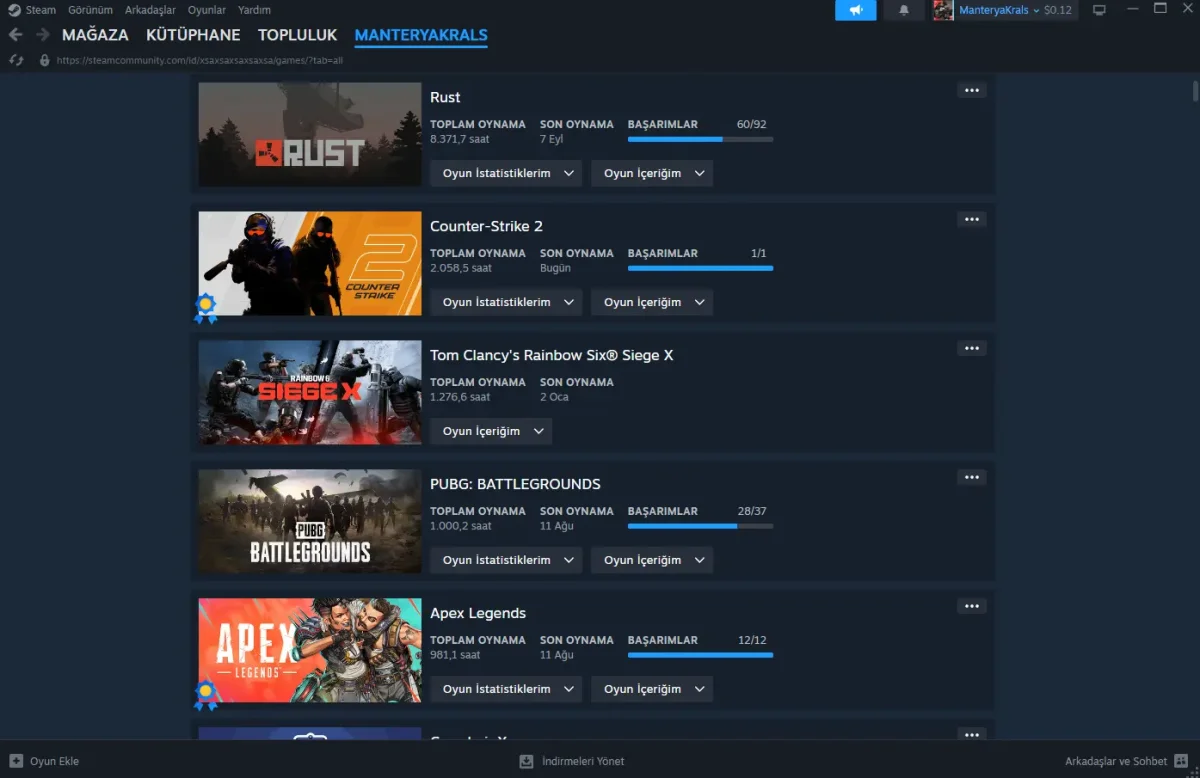Open Counter-Strike 2 three-dot options menu
Screen dimensions: 1200x778
point(971,219)
